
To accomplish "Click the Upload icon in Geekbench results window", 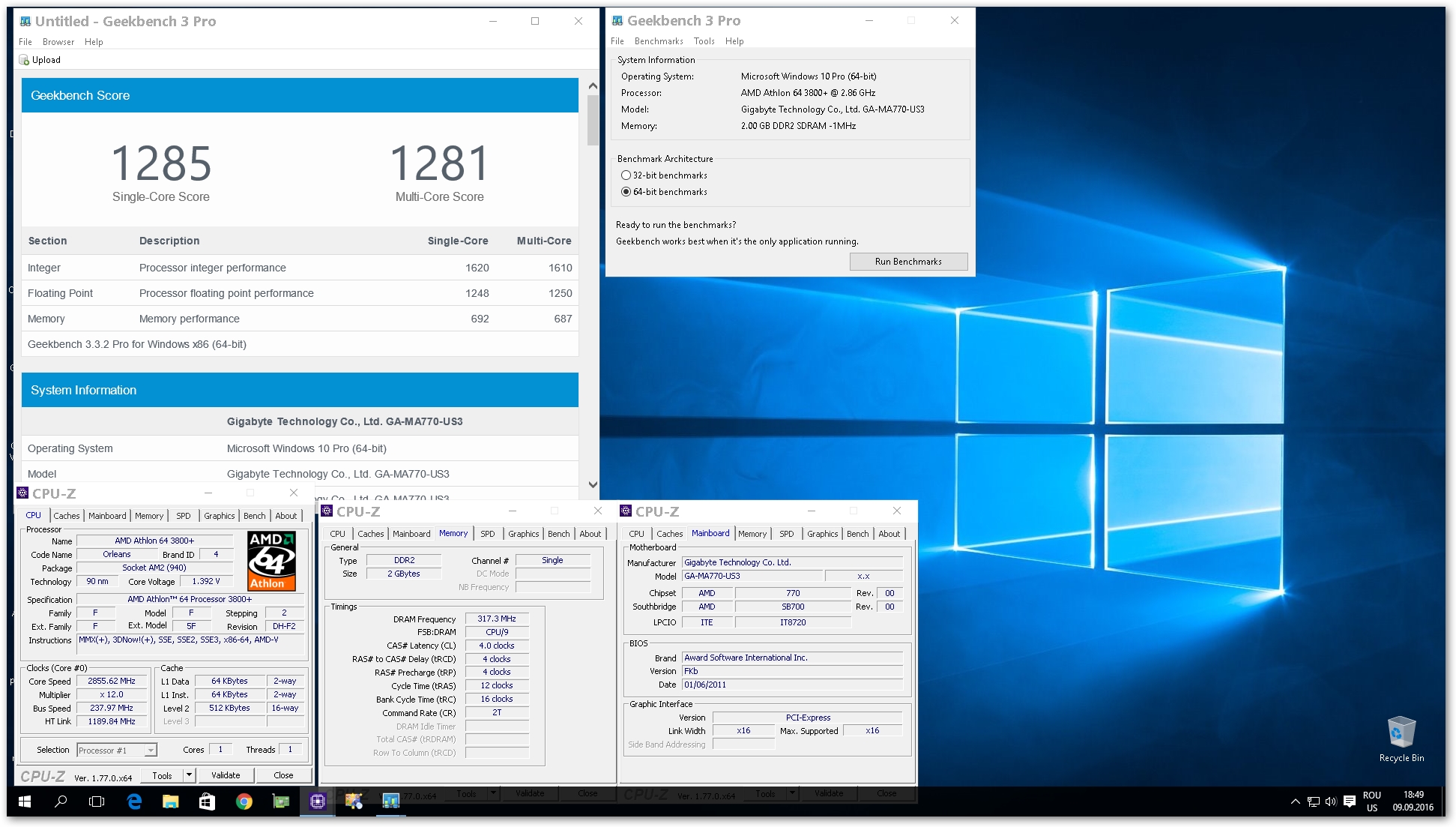I will tap(24, 60).
